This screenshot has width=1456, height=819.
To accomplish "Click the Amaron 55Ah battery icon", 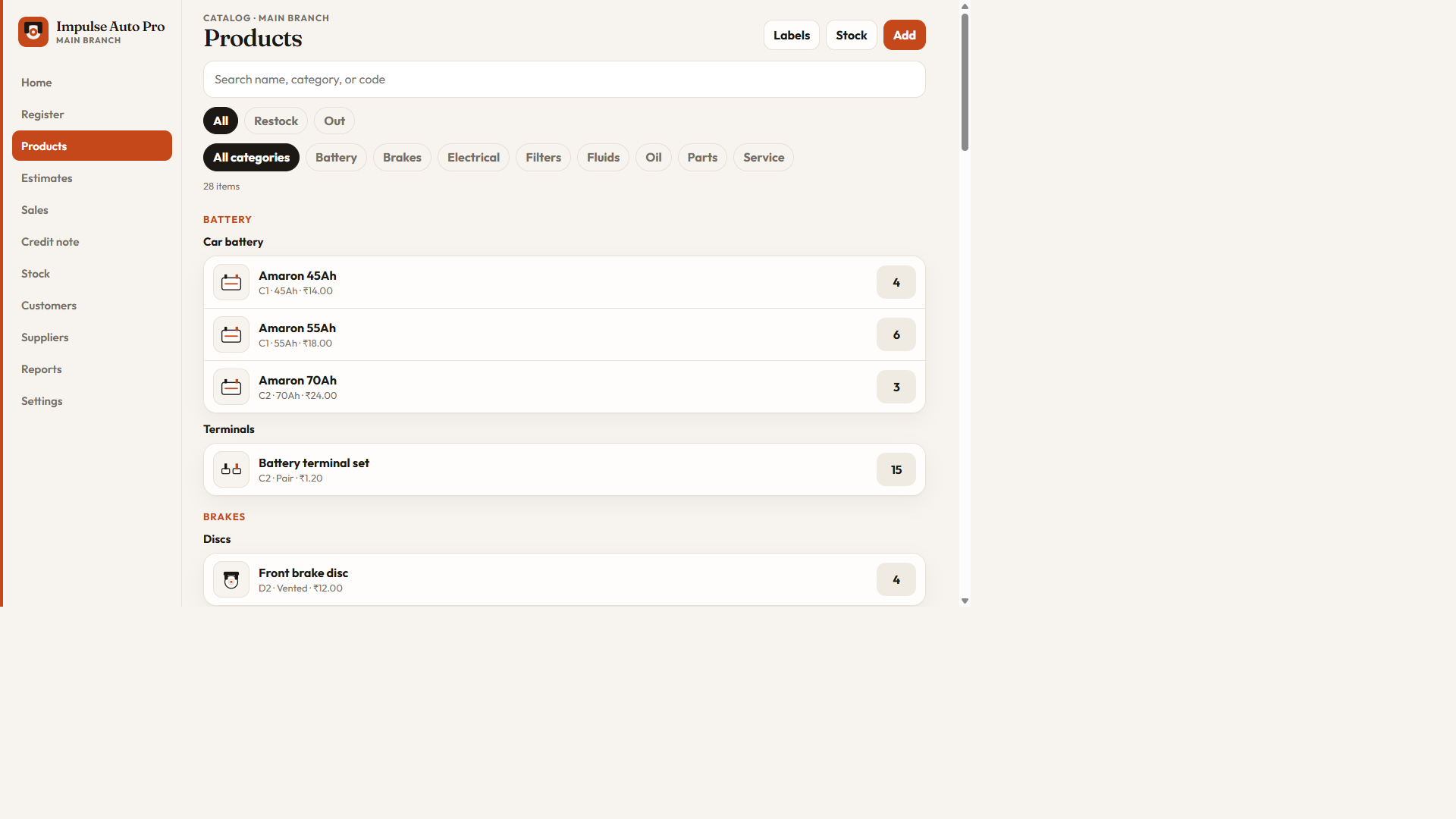I will [x=231, y=334].
